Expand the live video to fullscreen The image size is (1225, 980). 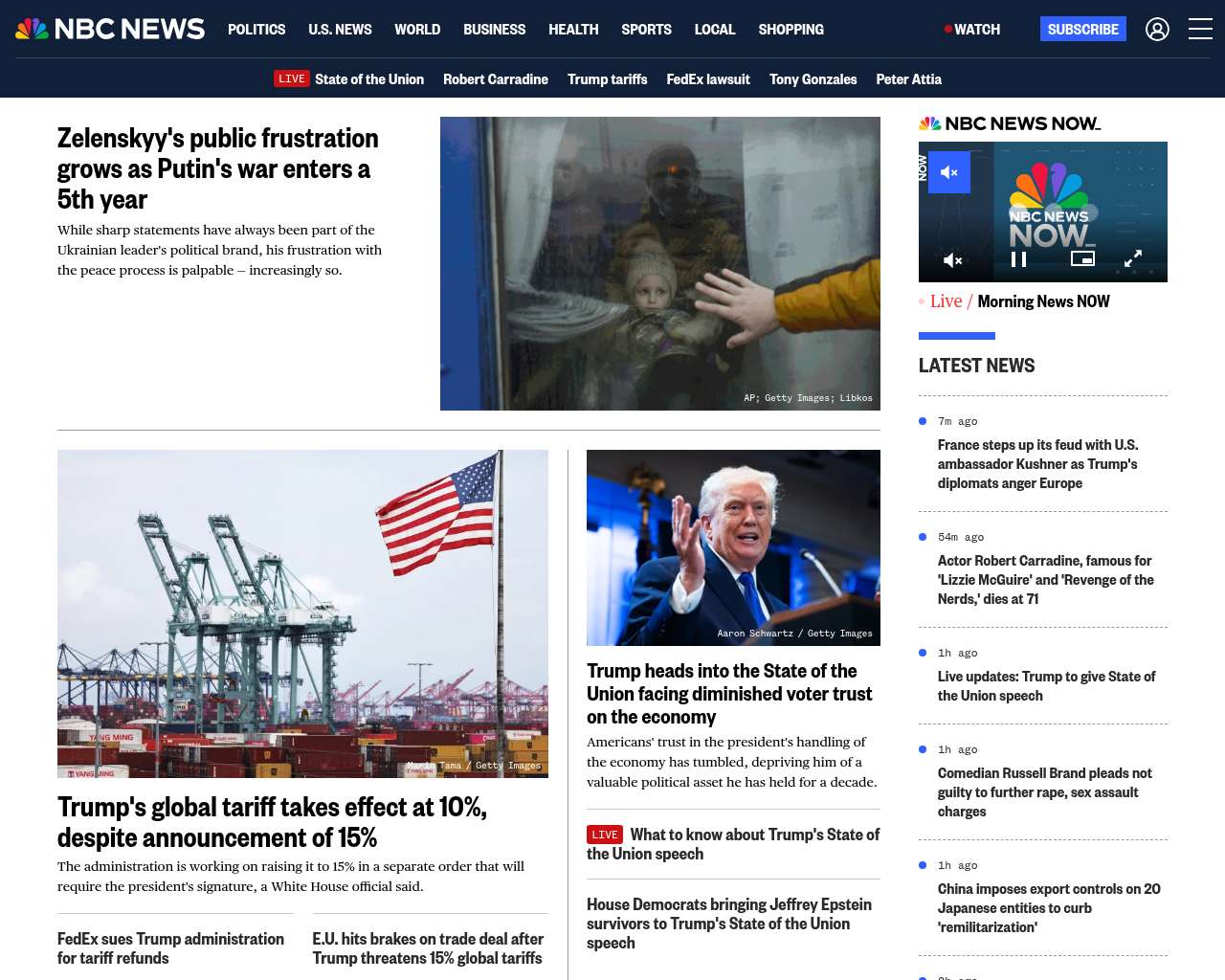1133,259
